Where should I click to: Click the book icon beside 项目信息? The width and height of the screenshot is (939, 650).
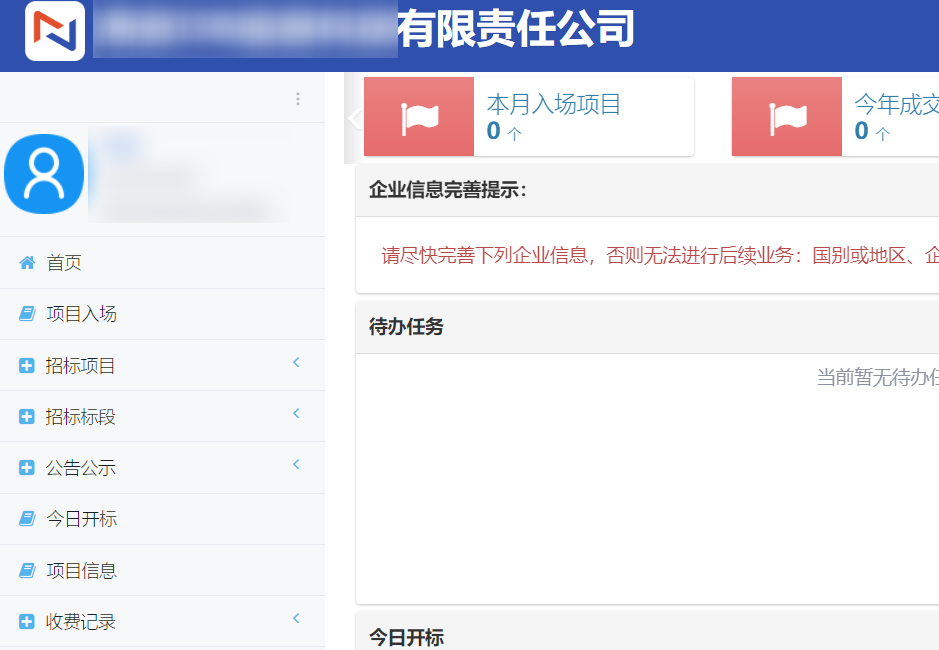point(27,571)
